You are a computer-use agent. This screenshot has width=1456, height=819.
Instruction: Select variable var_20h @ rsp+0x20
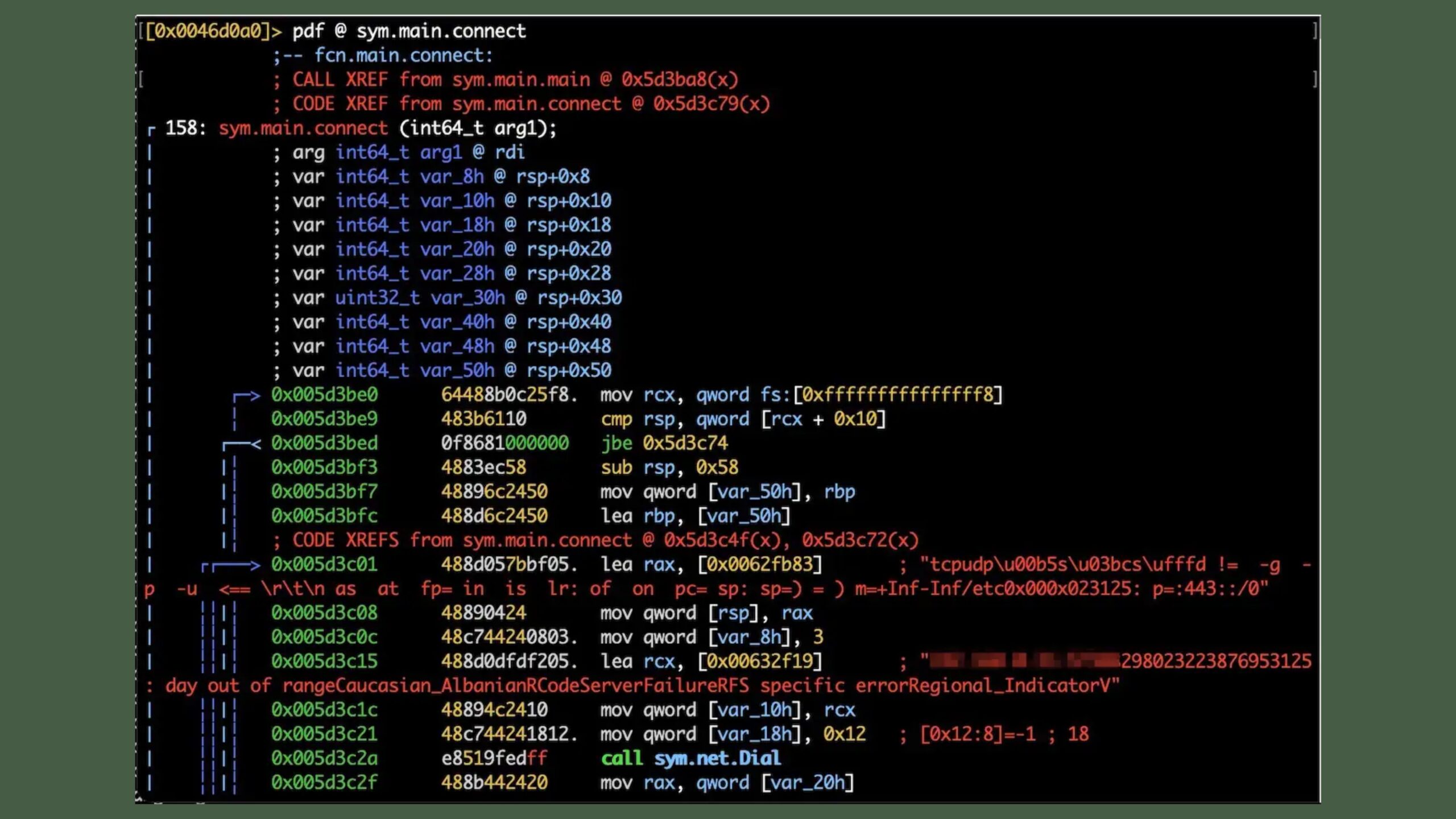(x=515, y=249)
